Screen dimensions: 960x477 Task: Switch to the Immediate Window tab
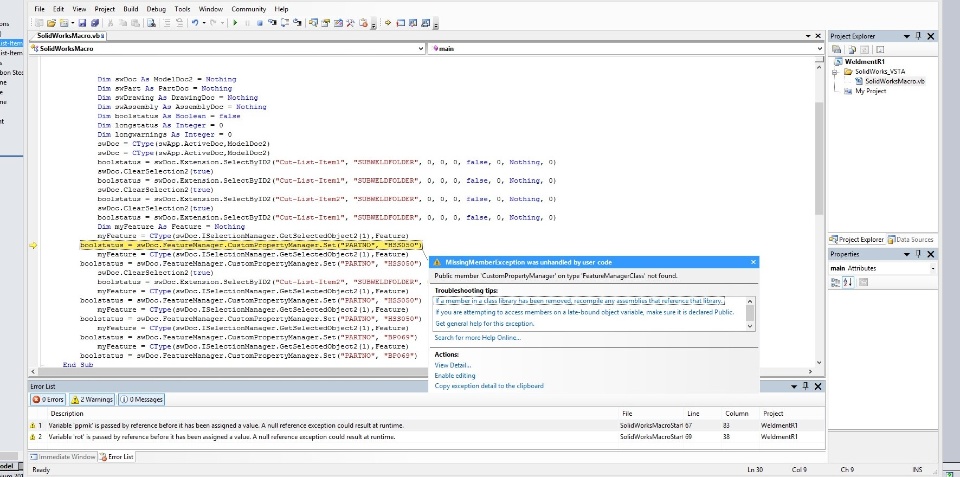(63, 457)
